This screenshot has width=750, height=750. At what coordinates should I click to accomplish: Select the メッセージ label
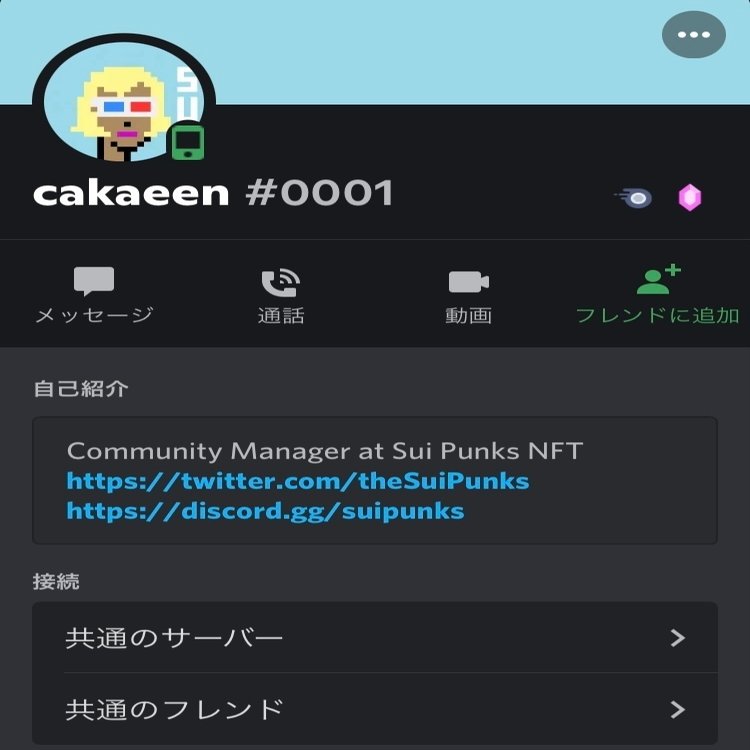[x=94, y=315]
